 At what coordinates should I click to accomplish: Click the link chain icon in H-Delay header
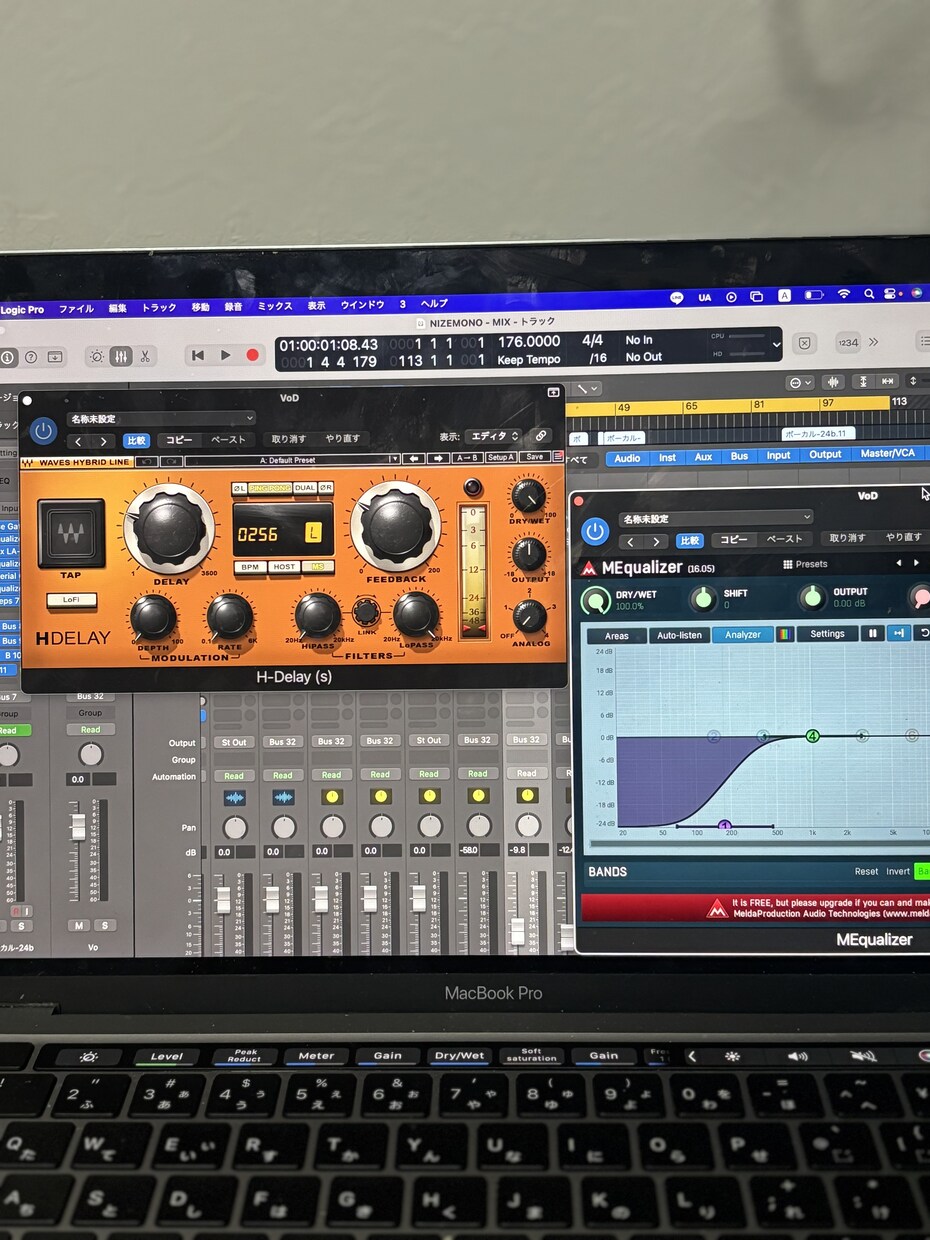coord(540,436)
